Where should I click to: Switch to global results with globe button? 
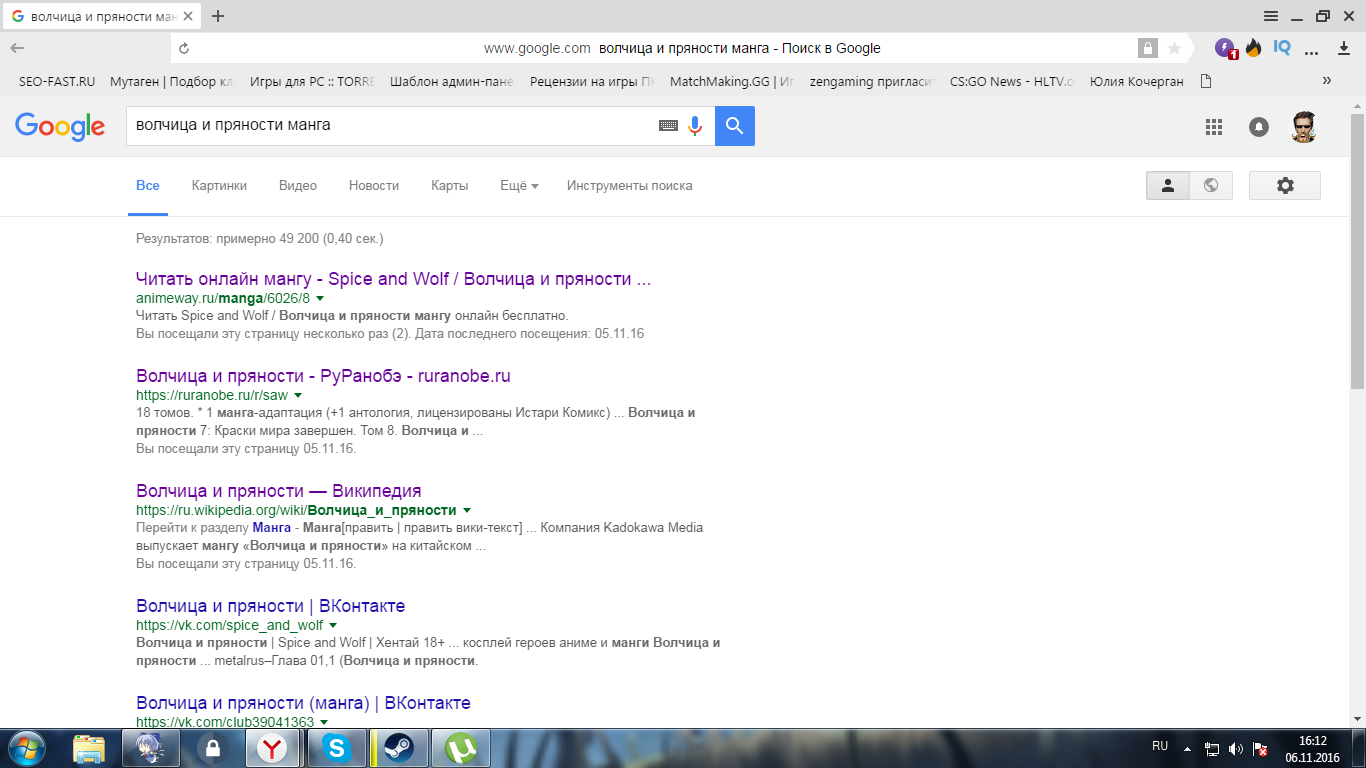tap(1211, 185)
